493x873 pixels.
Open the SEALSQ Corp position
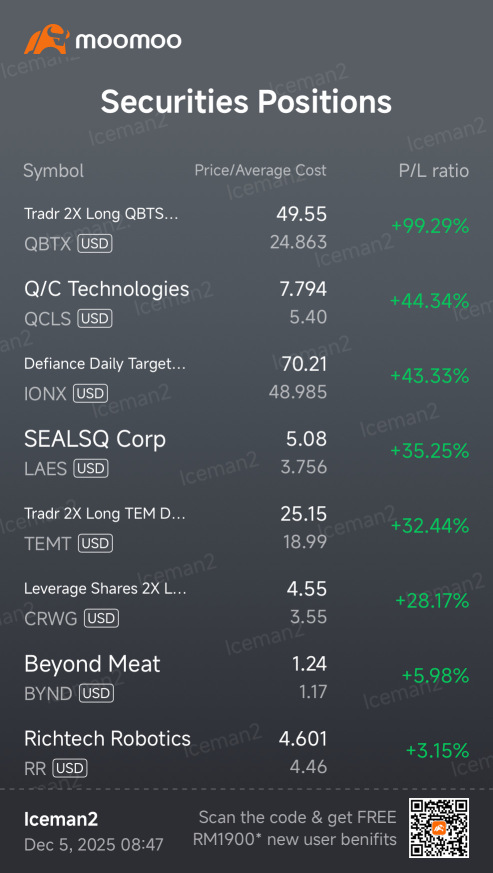tap(246, 453)
